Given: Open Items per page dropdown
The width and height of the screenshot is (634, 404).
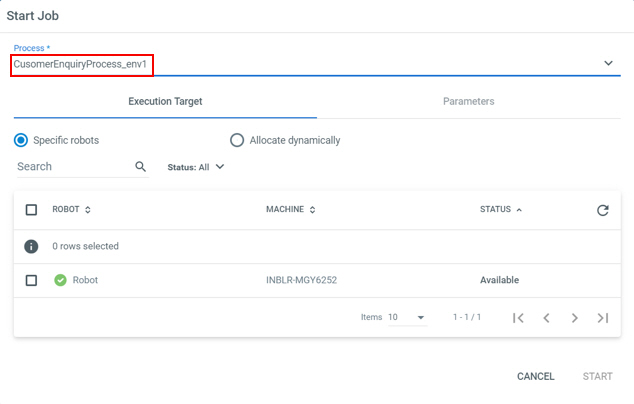Looking at the screenshot, I should coord(407,317).
